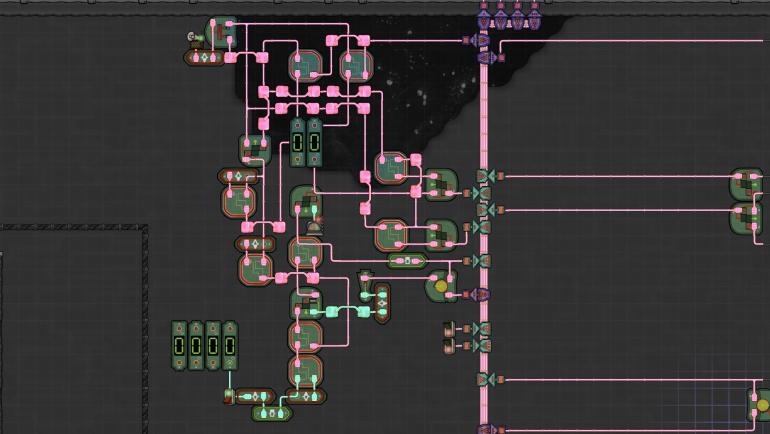Viewport: 770px width, 434px height.
Task: Select second digit of the four-digit display
Action: point(196,346)
